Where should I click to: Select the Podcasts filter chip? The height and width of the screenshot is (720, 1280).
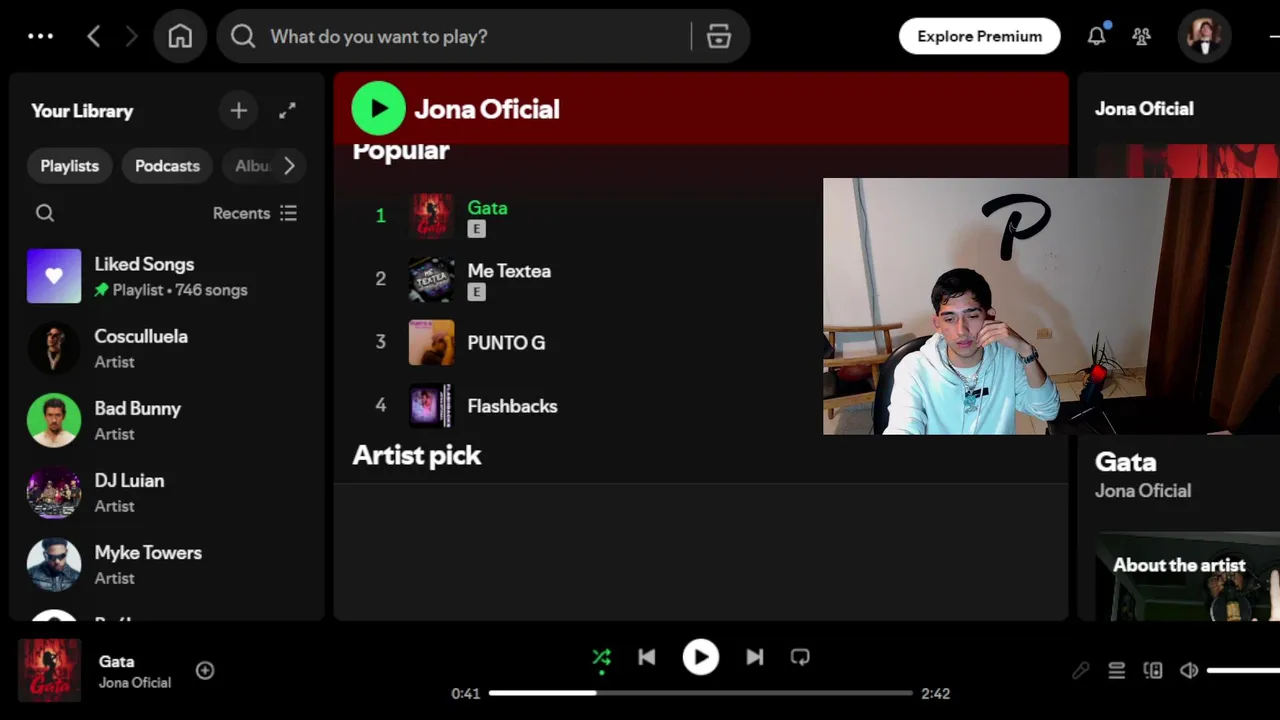[x=167, y=166]
